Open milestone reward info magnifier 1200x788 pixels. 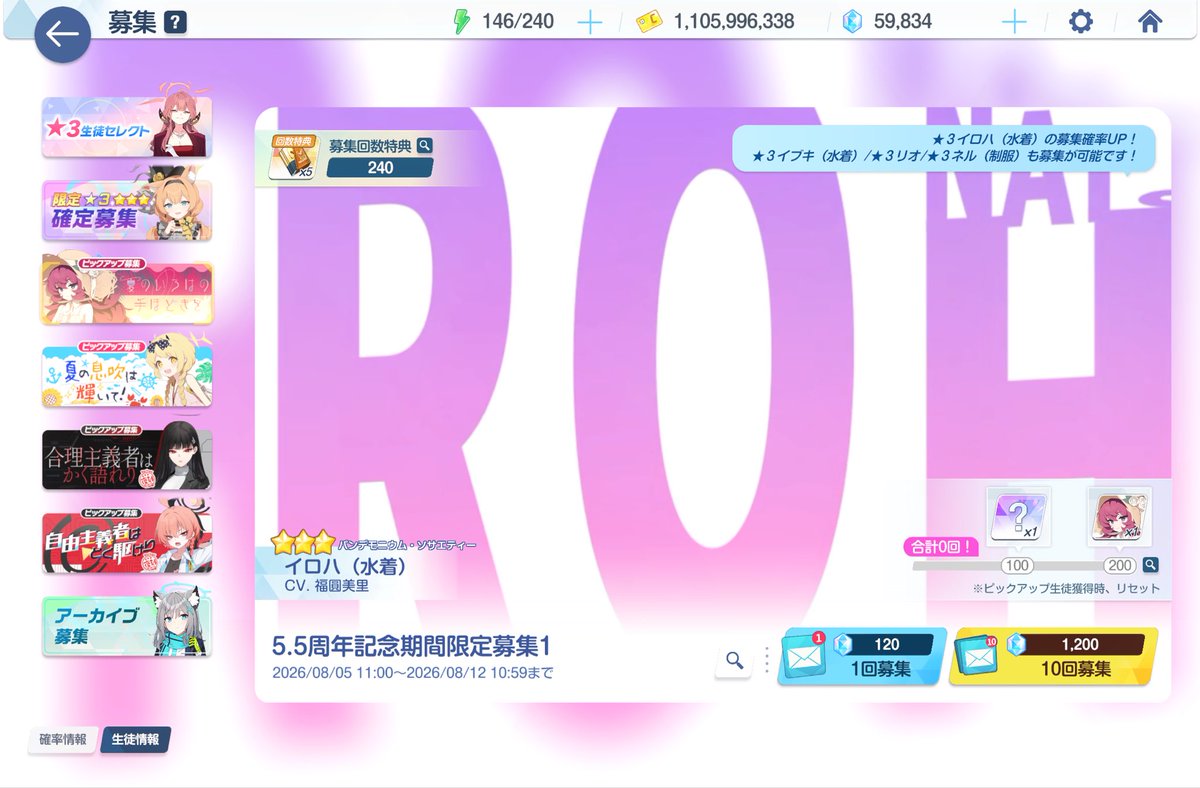coord(1151,564)
